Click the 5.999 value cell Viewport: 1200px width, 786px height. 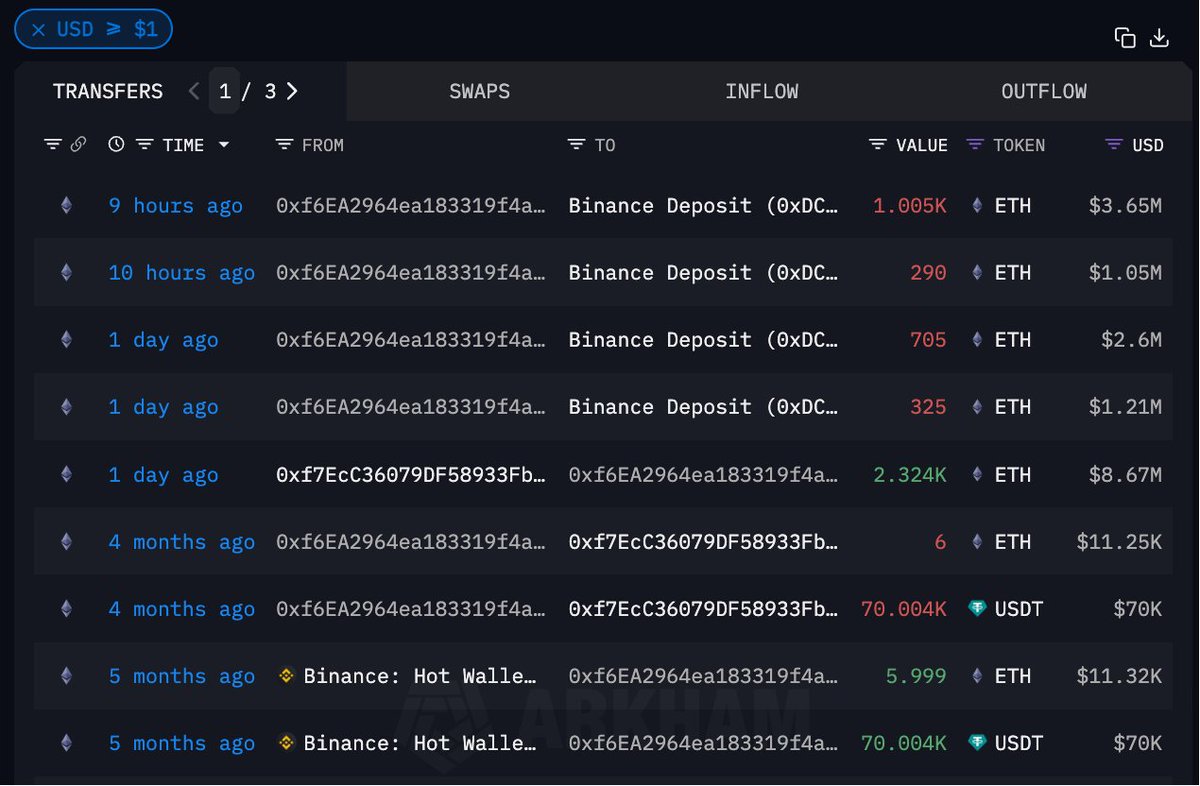coord(916,676)
